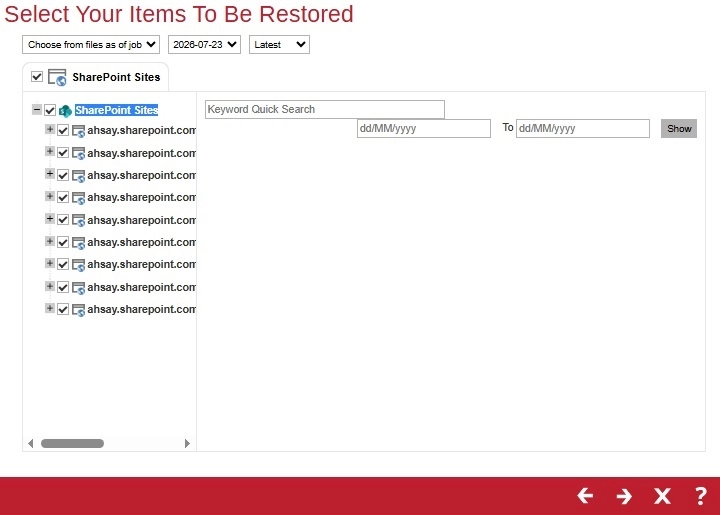This screenshot has width=720, height=515.
Task: Expand the first ahsay.sharepoint.com tree node
Action: pos(50,129)
